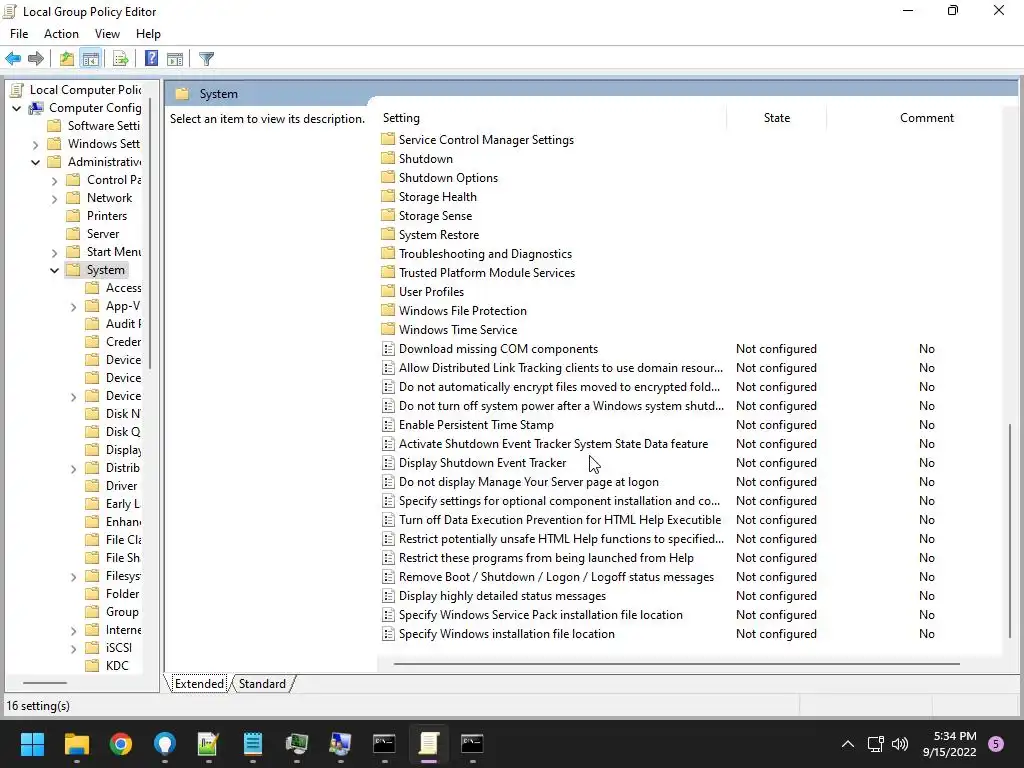Expand the iSCSI tree node
The image size is (1024, 768).
(73, 648)
